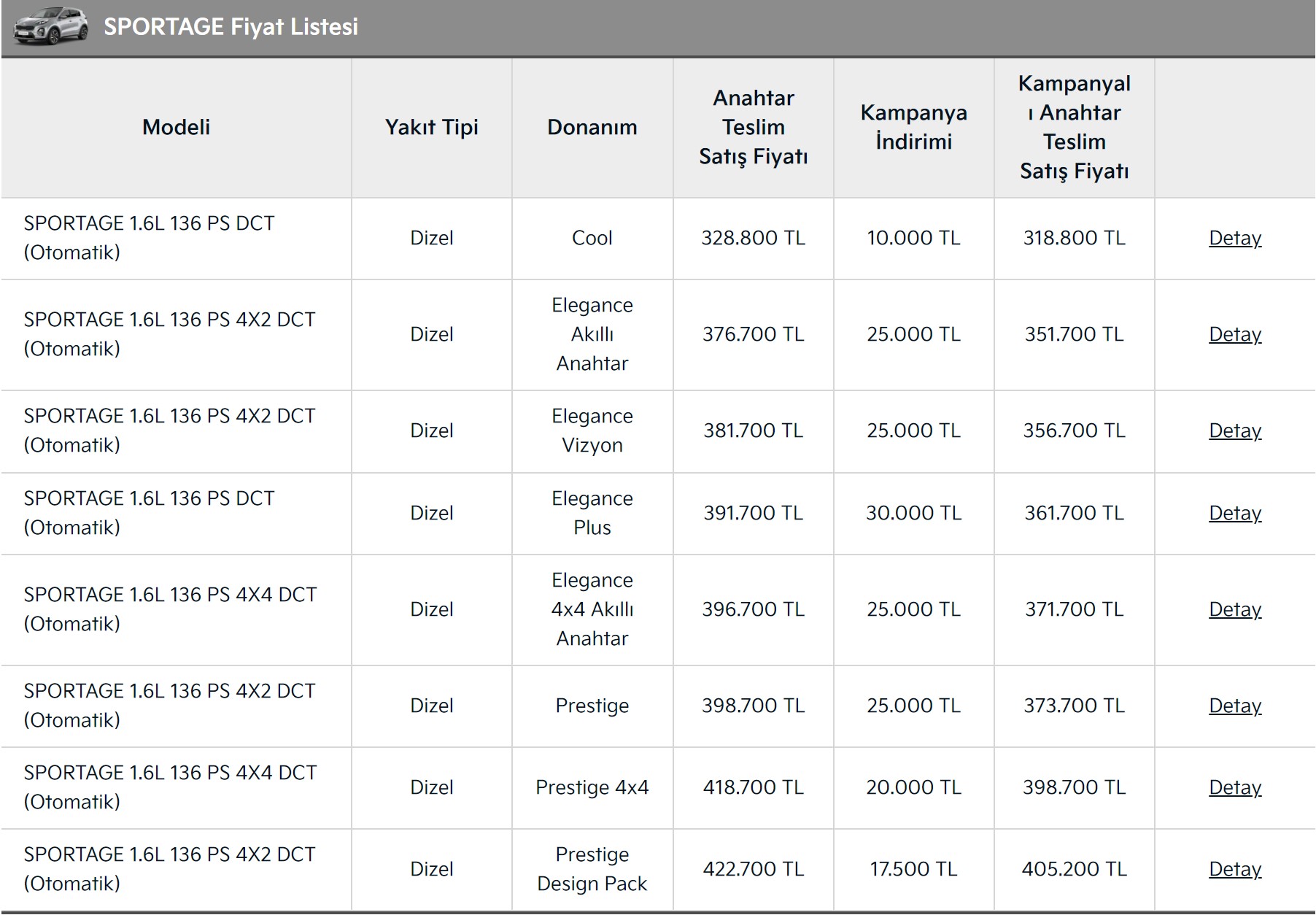1316x915 pixels.
Task: Open Detay for 373.700 TL Prestige row
Action: click(x=1234, y=706)
